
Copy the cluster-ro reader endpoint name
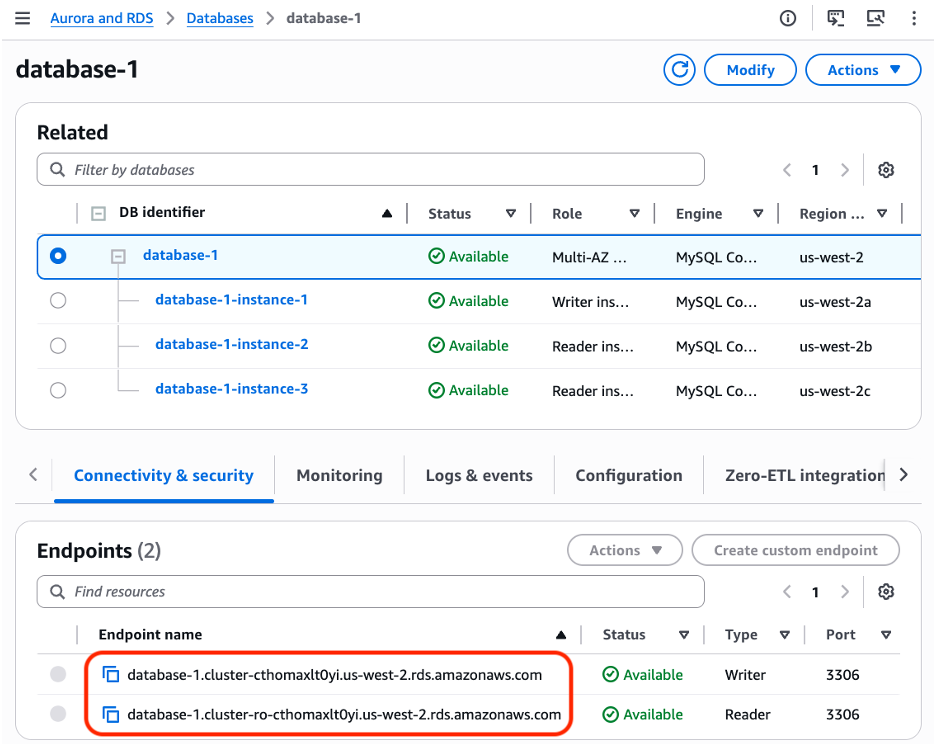(x=111, y=714)
